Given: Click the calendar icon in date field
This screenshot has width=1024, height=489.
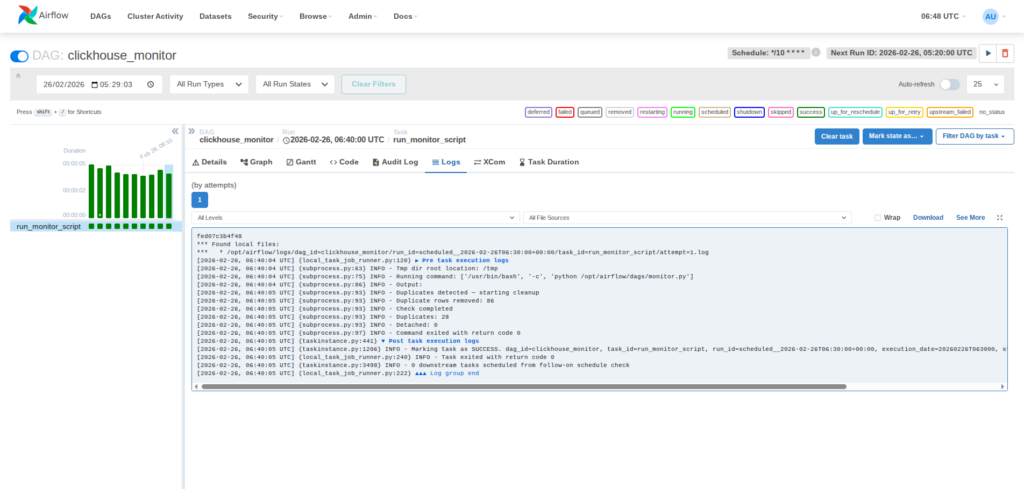Looking at the screenshot, I should [149, 85].
